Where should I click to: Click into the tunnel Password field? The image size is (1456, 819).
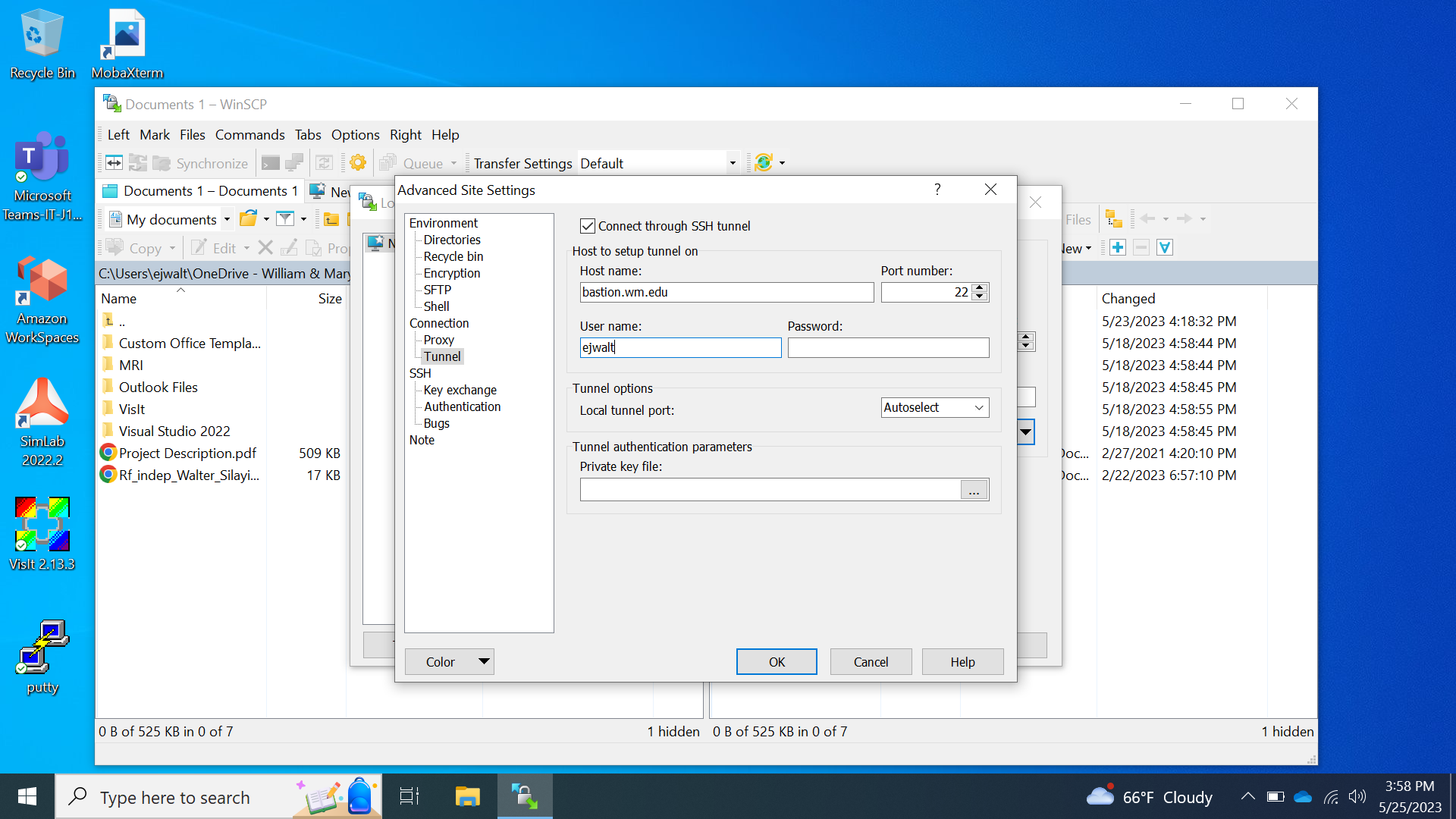[x=888, y=348]
